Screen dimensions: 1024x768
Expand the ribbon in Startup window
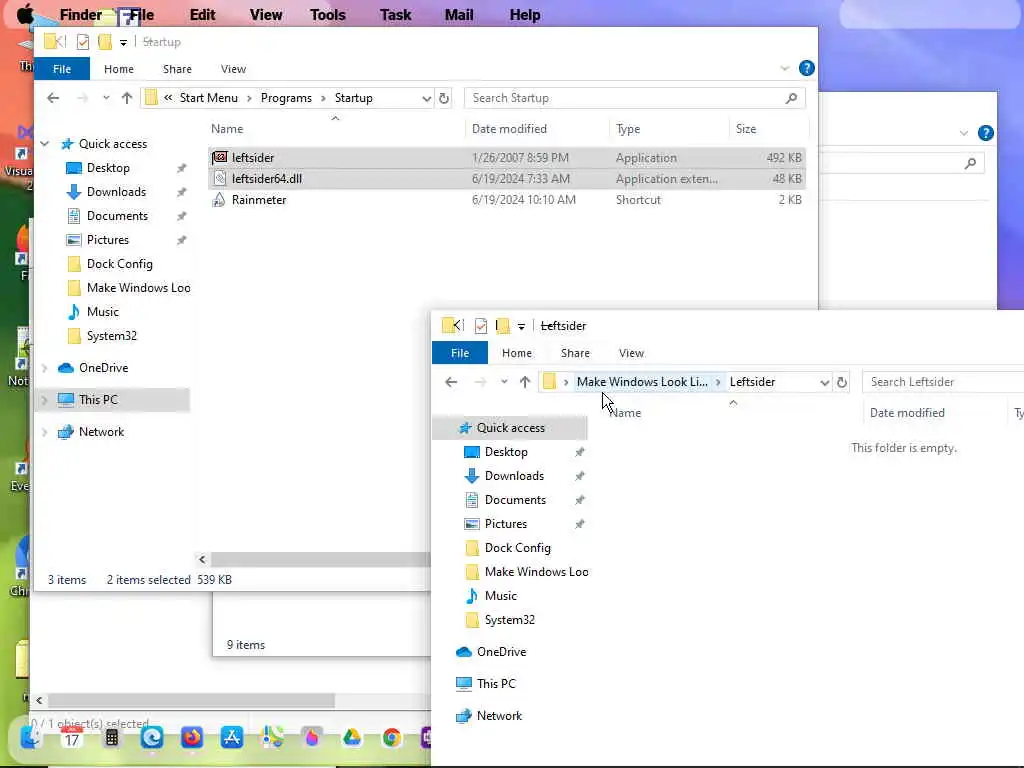click(784, 68)
